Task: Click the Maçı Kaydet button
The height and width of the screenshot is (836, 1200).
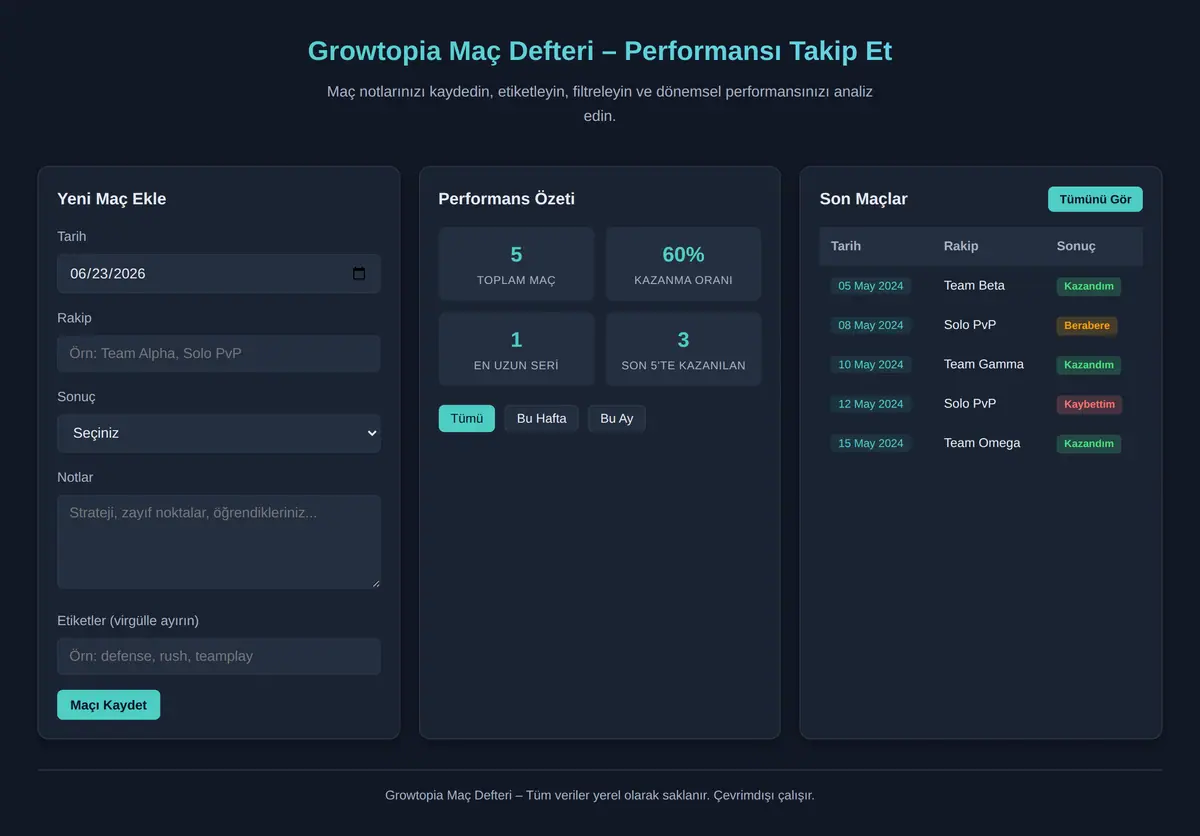Action: pyautogui.click(x=108, y=705)
